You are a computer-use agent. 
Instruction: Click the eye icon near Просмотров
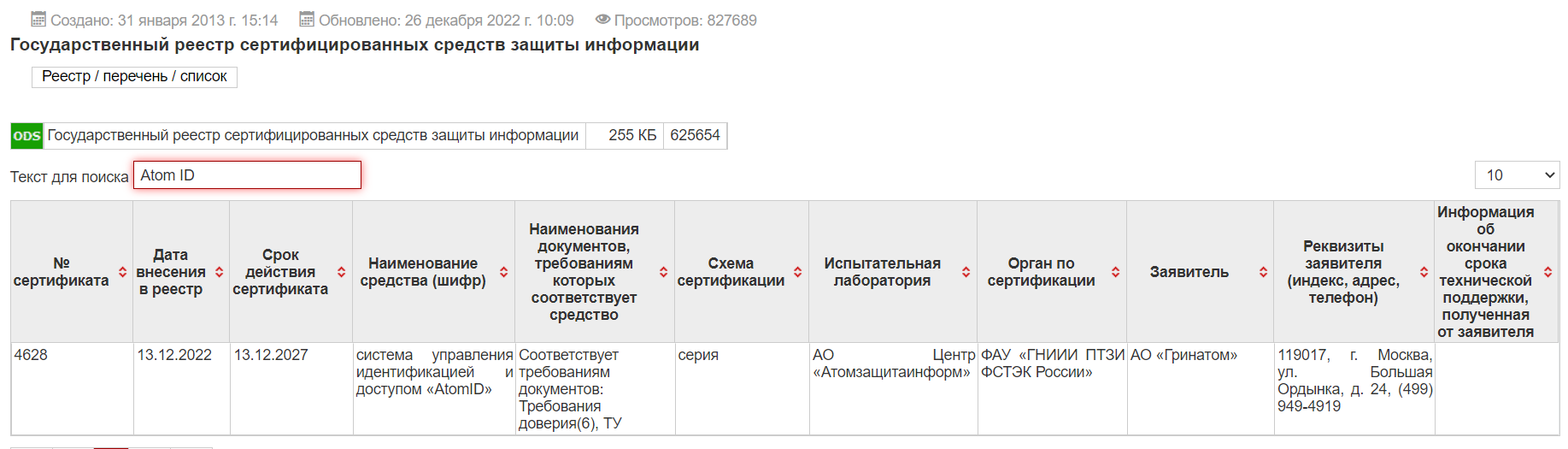pos(602,20)
